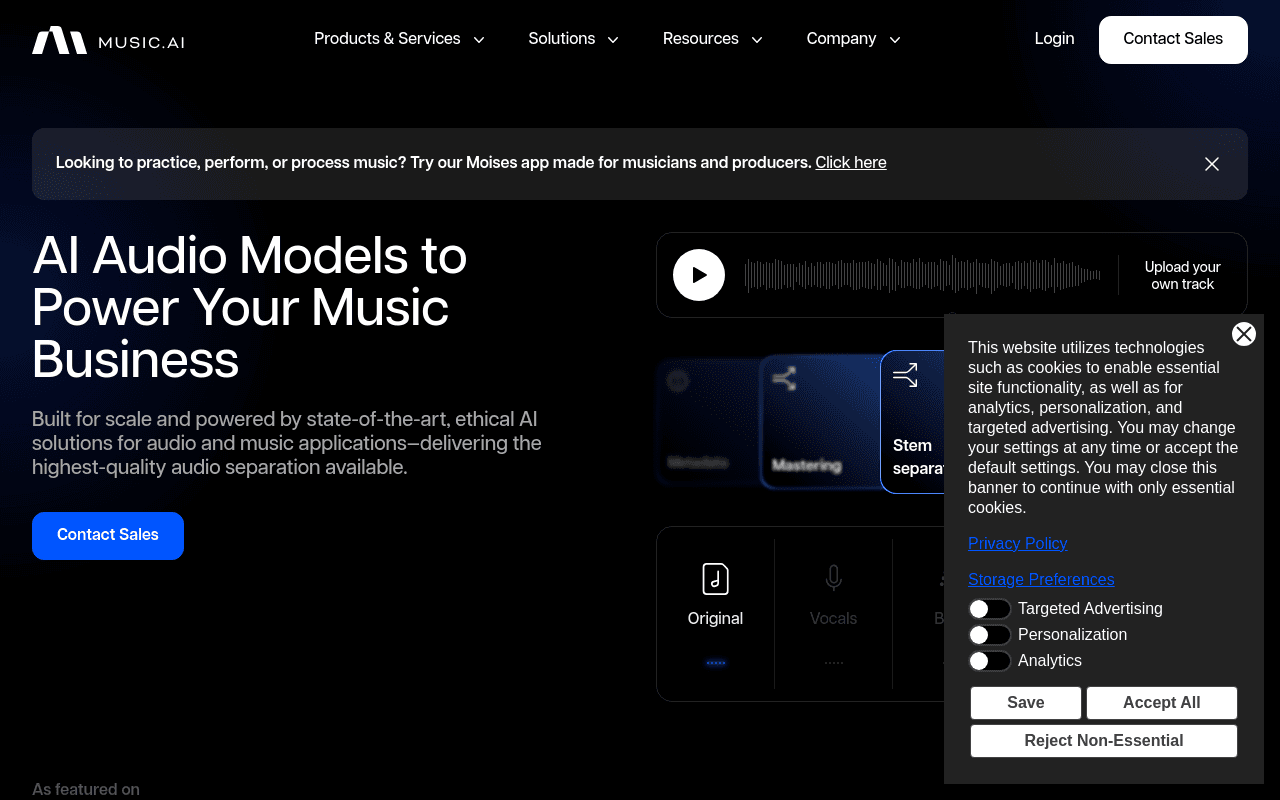1280x800 pixels.
Task: Click the blue Contact Sales button
Action: pyautogui.click(x=108, y=536)
